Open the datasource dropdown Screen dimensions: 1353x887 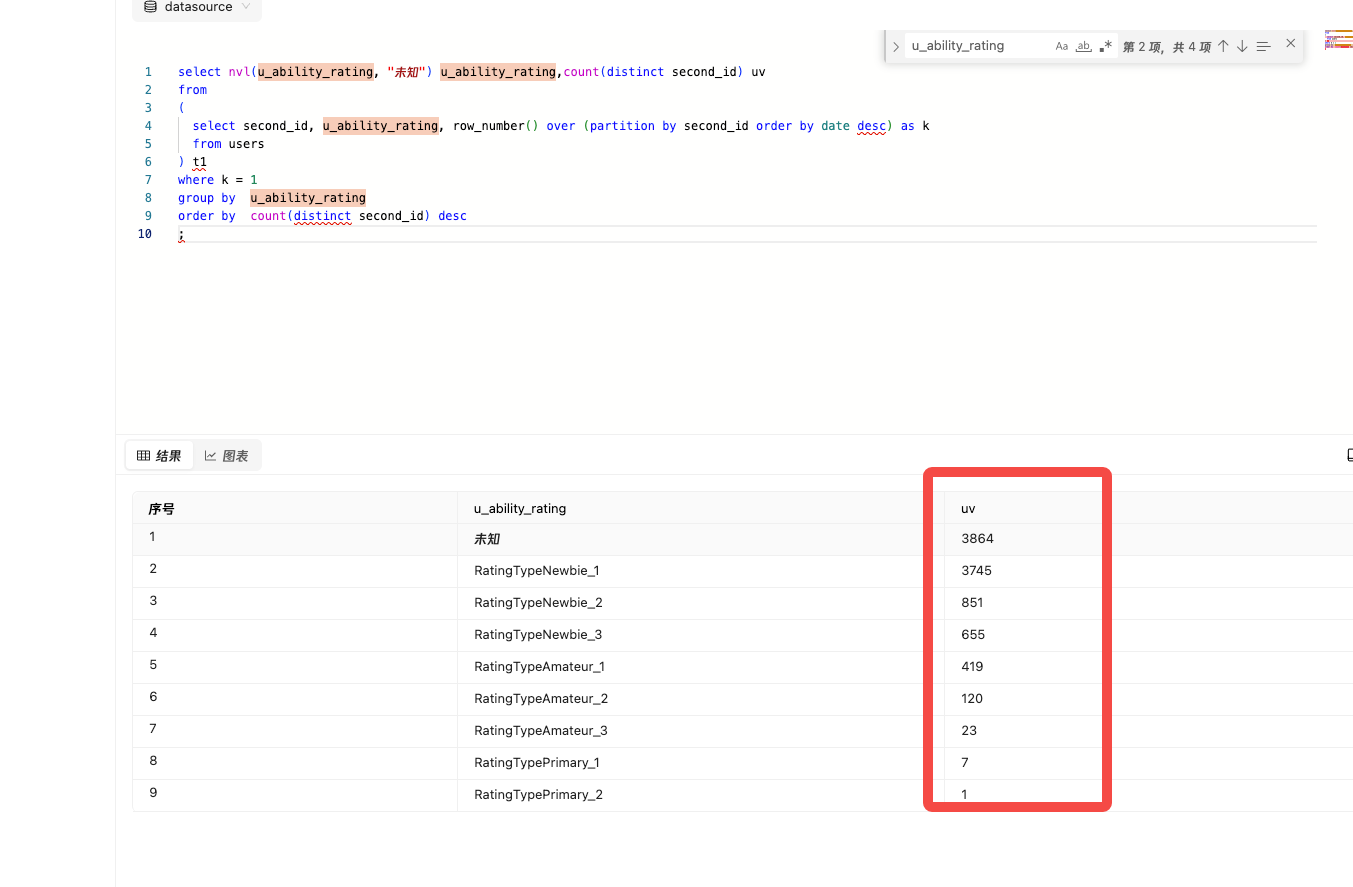[197, 7]
